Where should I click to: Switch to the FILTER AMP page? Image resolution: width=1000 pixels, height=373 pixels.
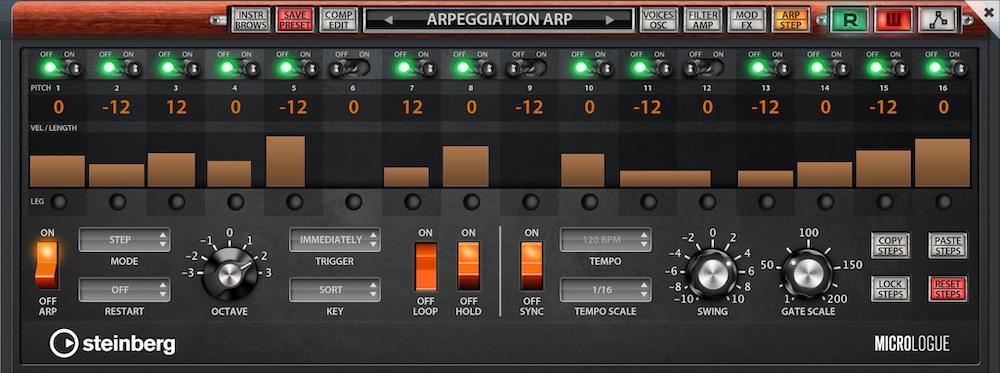pos(703,20)
